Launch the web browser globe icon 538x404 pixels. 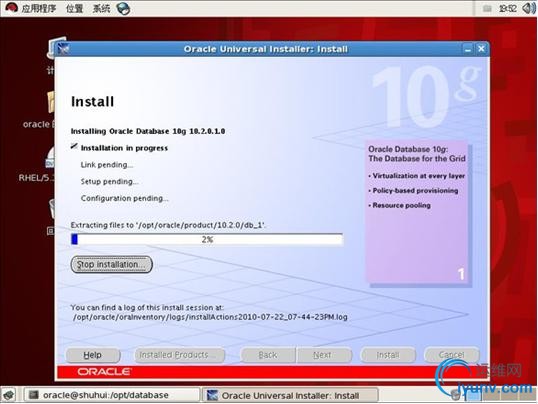pos(123,8)
